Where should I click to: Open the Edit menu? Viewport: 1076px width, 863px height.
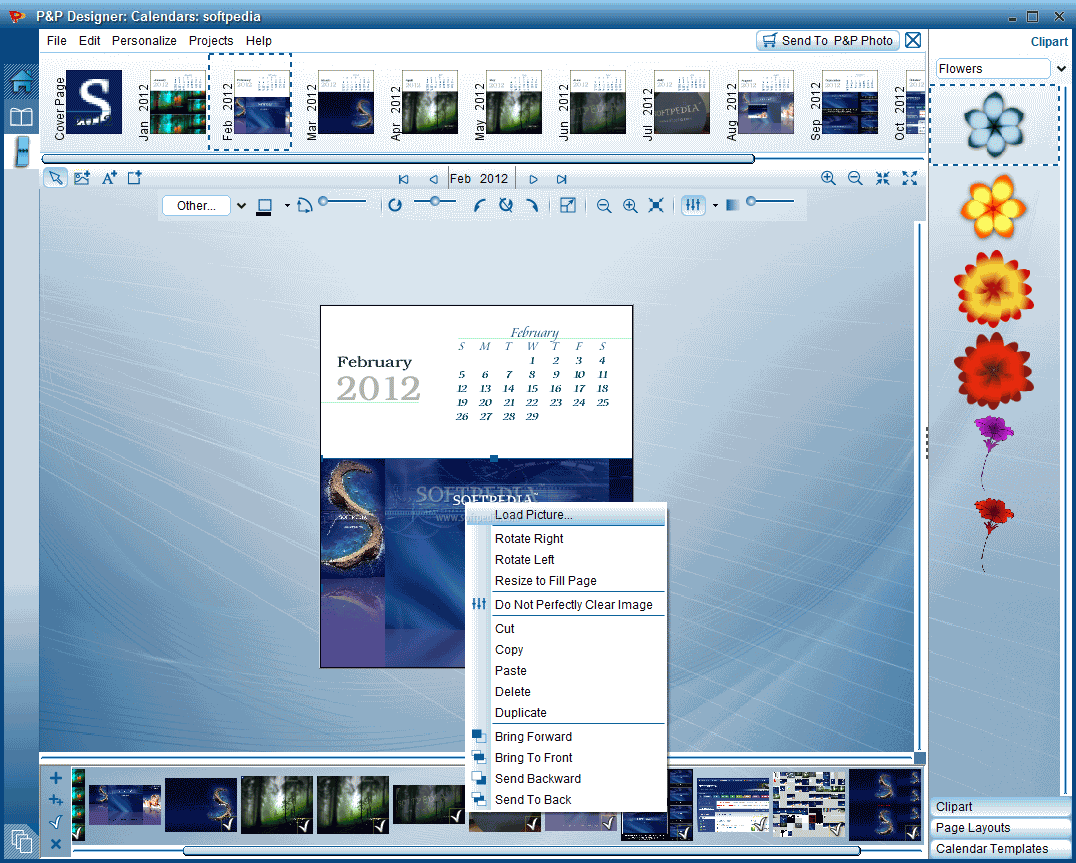(x=89, y=40)
